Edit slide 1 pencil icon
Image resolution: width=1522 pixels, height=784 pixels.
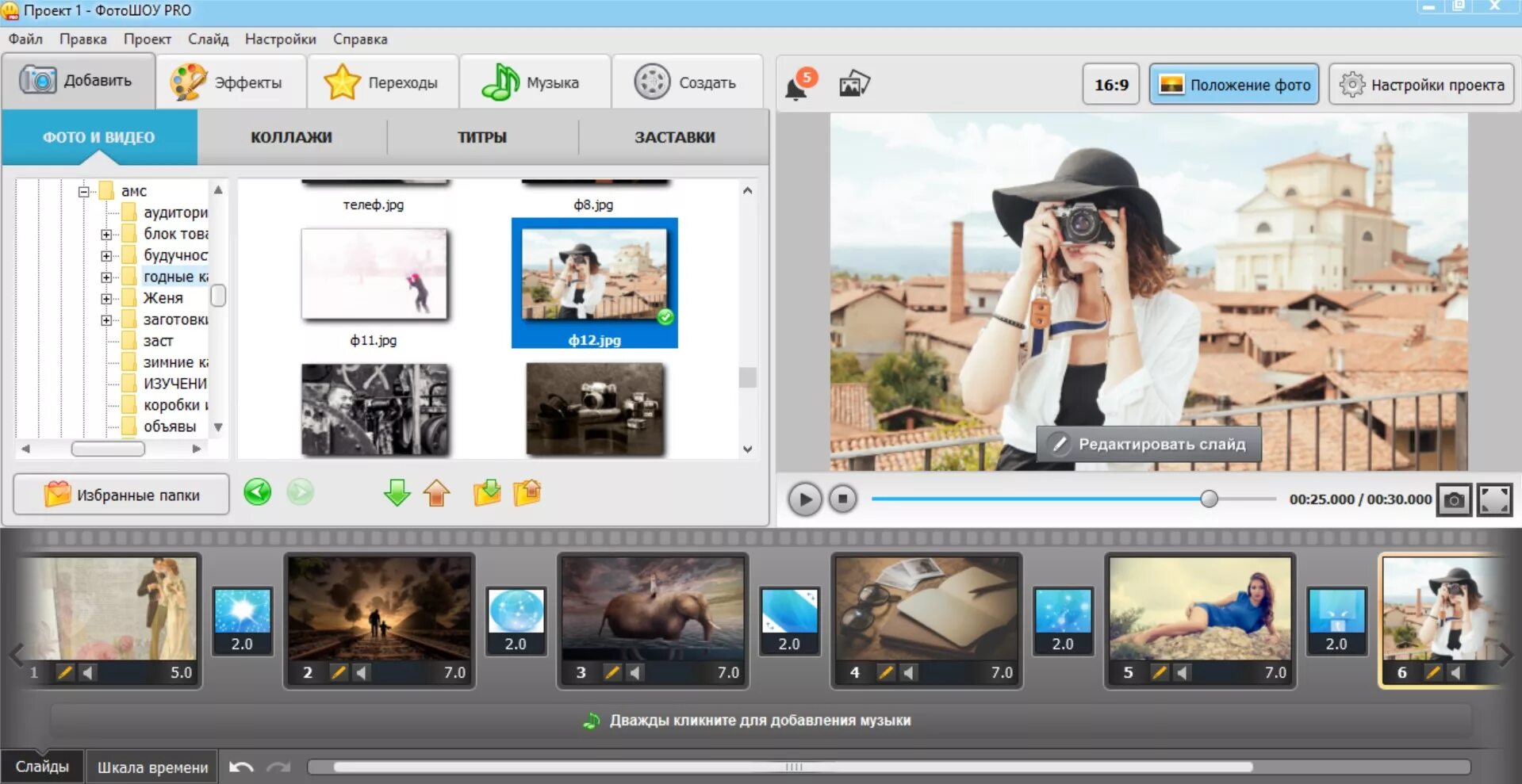(65, 673)
